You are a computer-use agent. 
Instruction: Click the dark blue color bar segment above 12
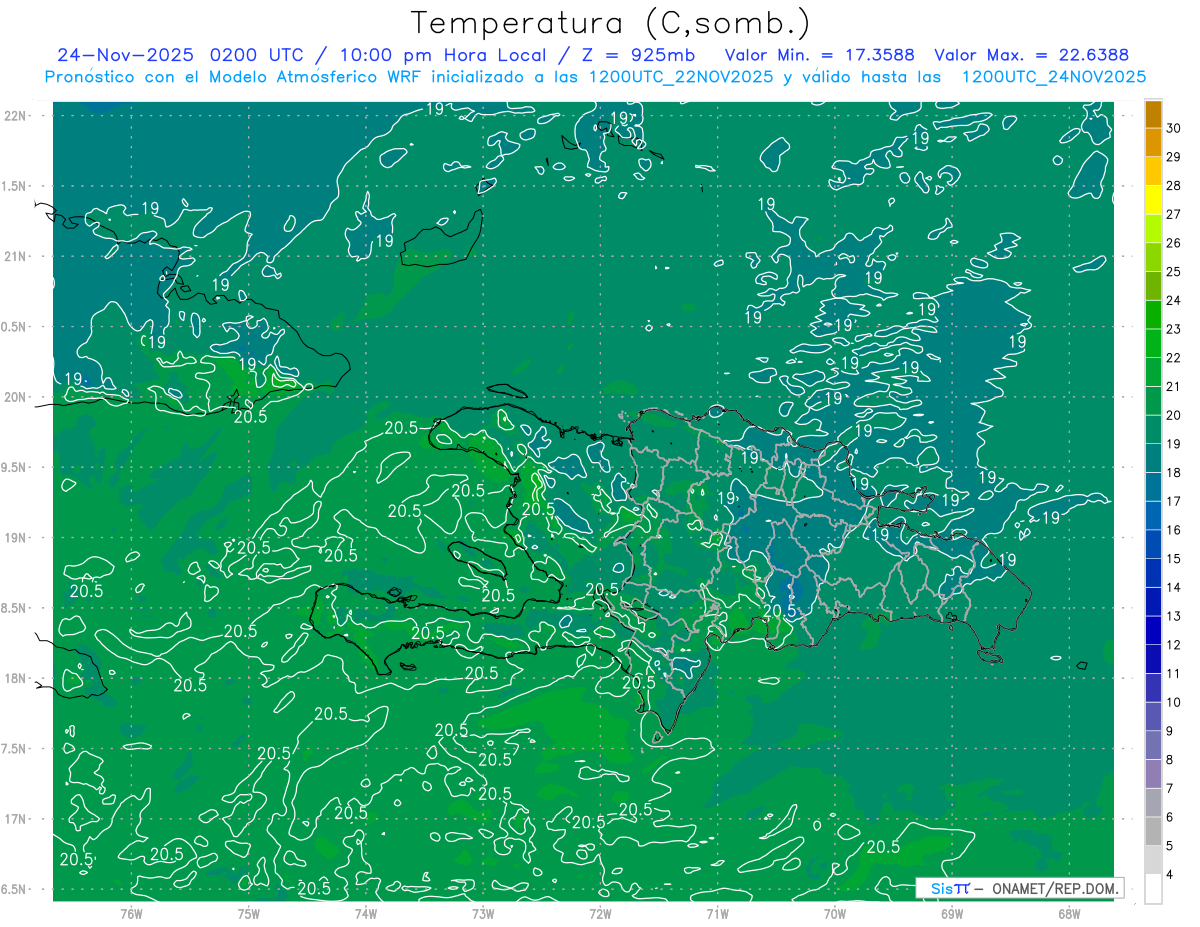pyautogui.click(x=1153, y=631)
